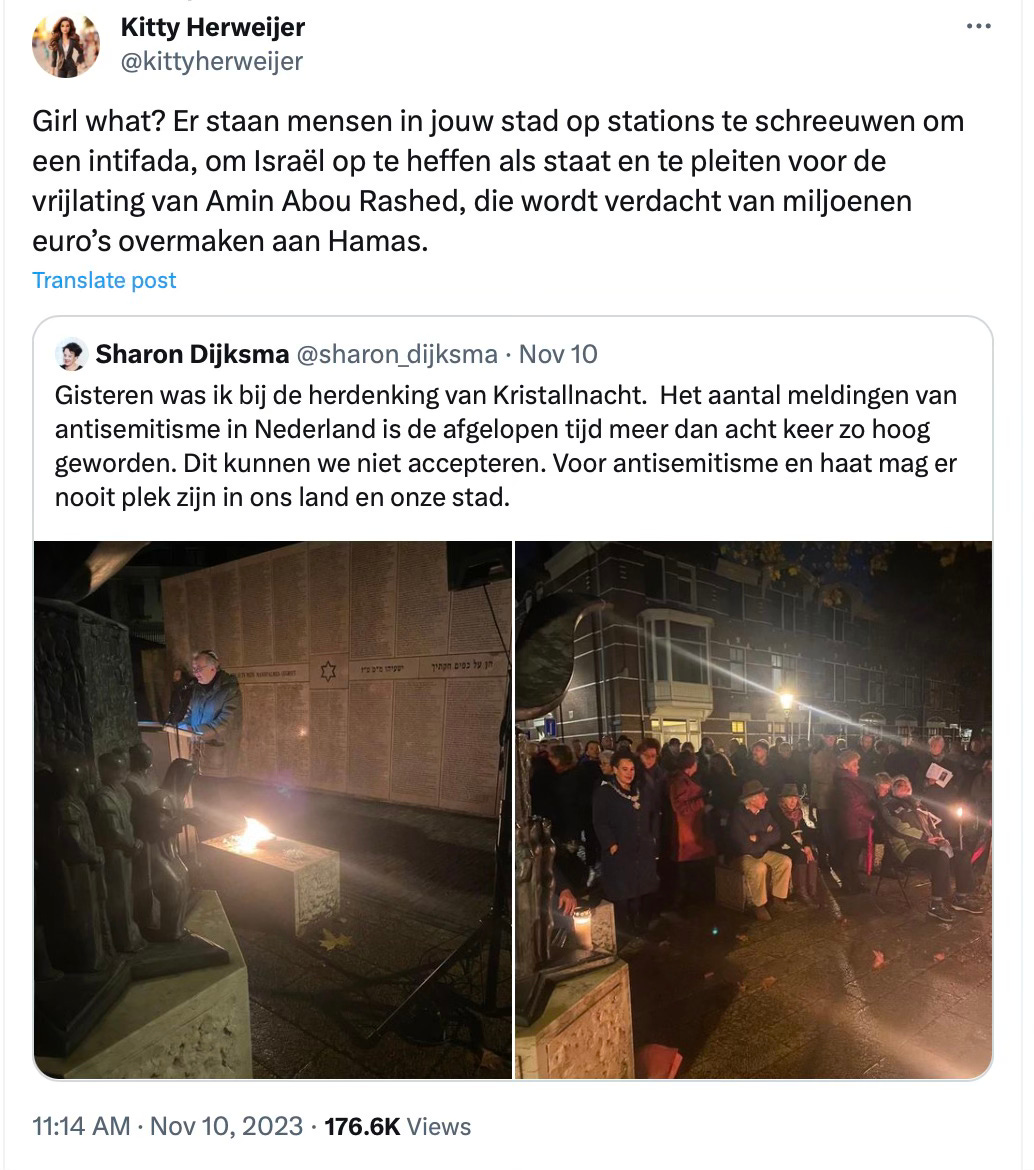This screenshot has width=1034, height=1170.
Task: Open right photo of the gathered crowd
Action: [753, 810]
